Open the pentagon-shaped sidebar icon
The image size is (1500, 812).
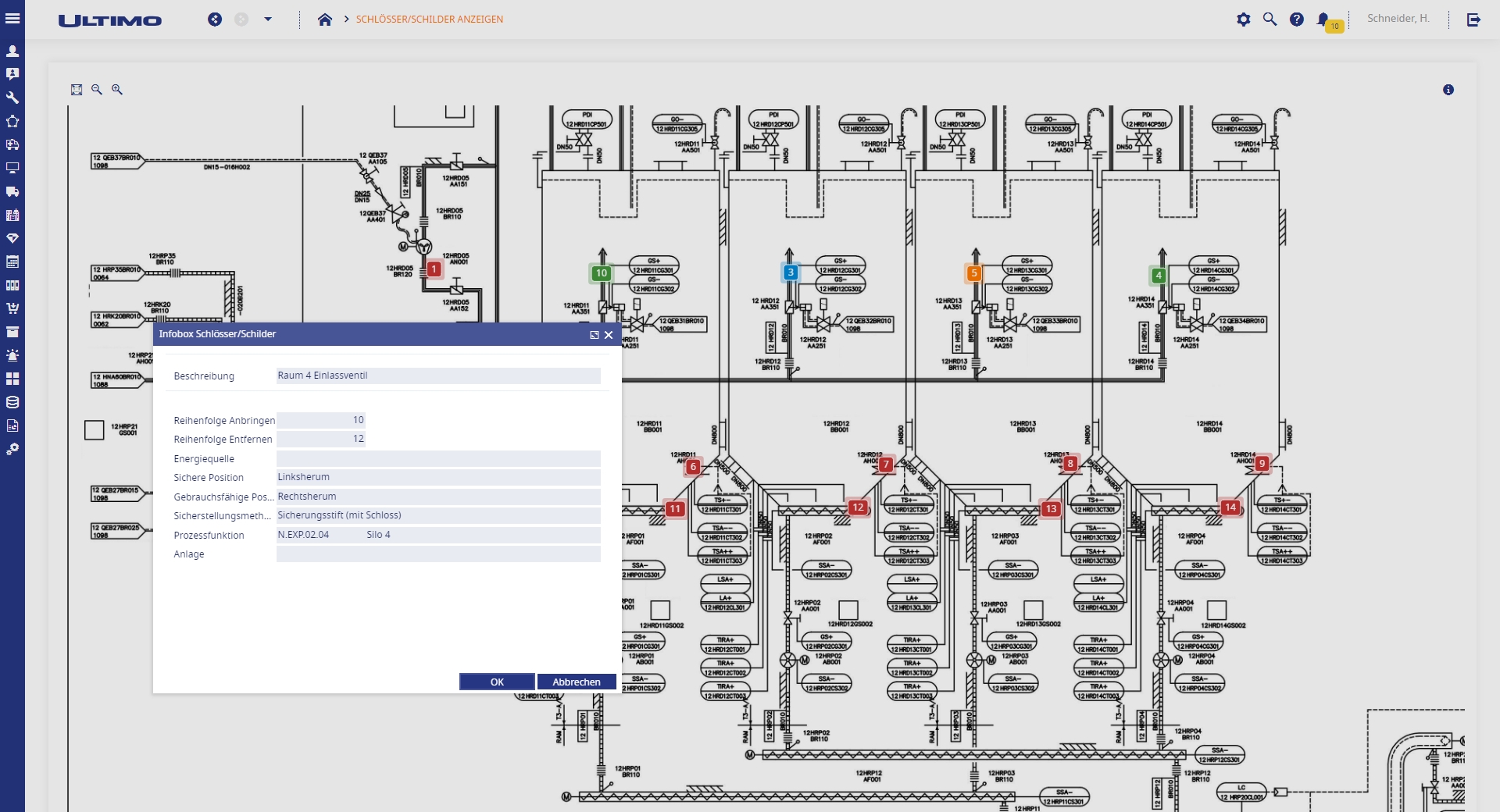12,121
